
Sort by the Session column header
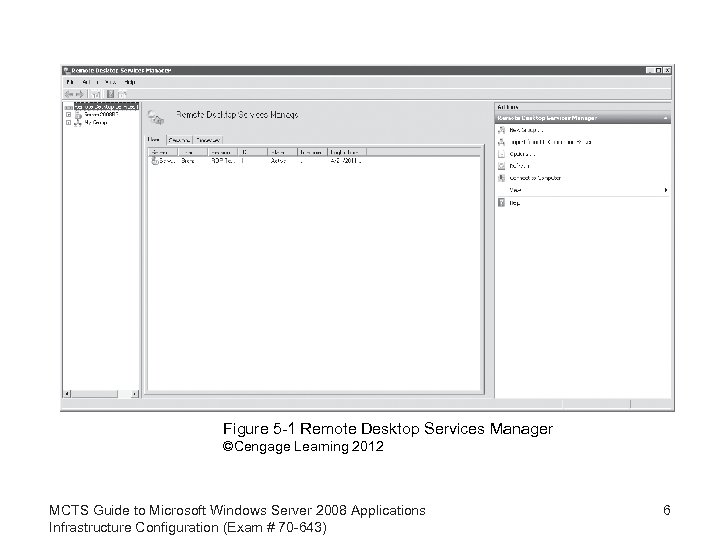223,152
